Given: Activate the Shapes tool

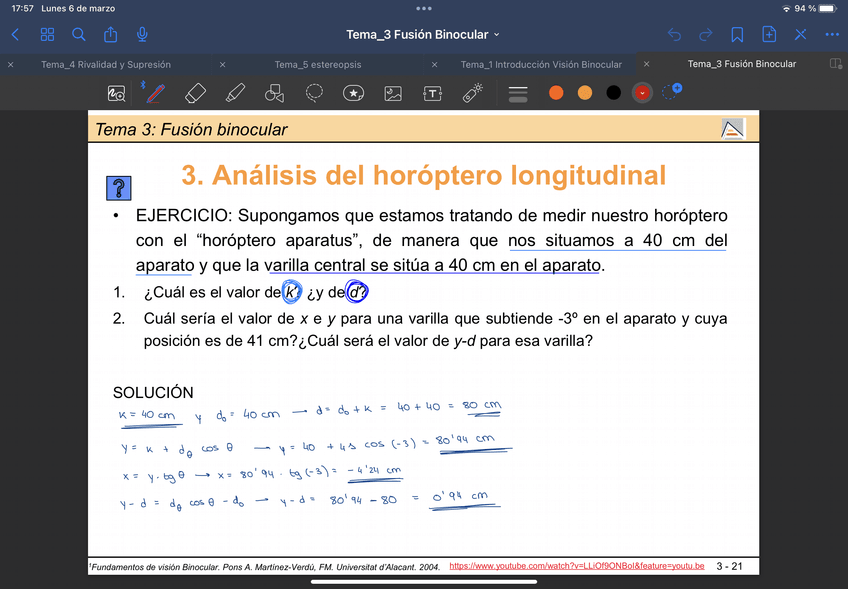Looking at the screenshot, I should click(x=274, y=93).
